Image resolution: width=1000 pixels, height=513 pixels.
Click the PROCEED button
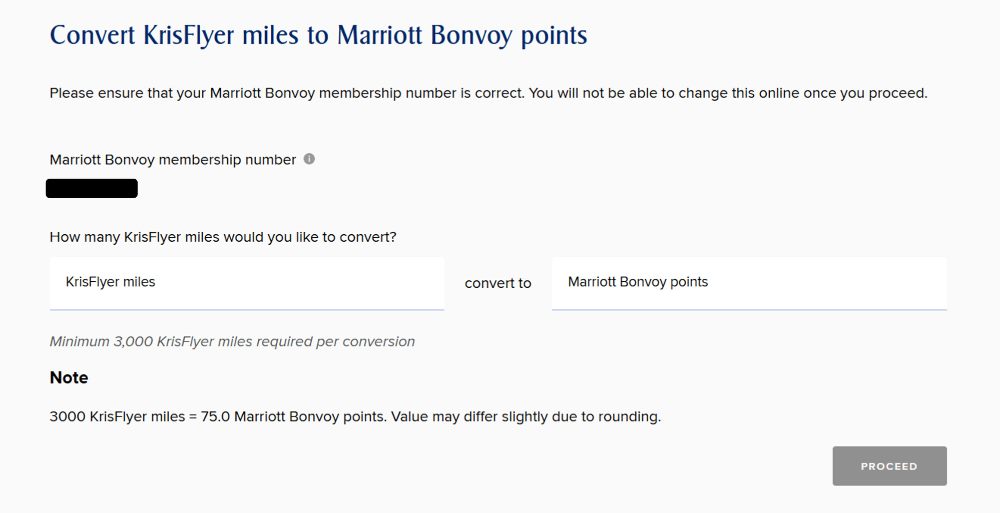point(889,466)
